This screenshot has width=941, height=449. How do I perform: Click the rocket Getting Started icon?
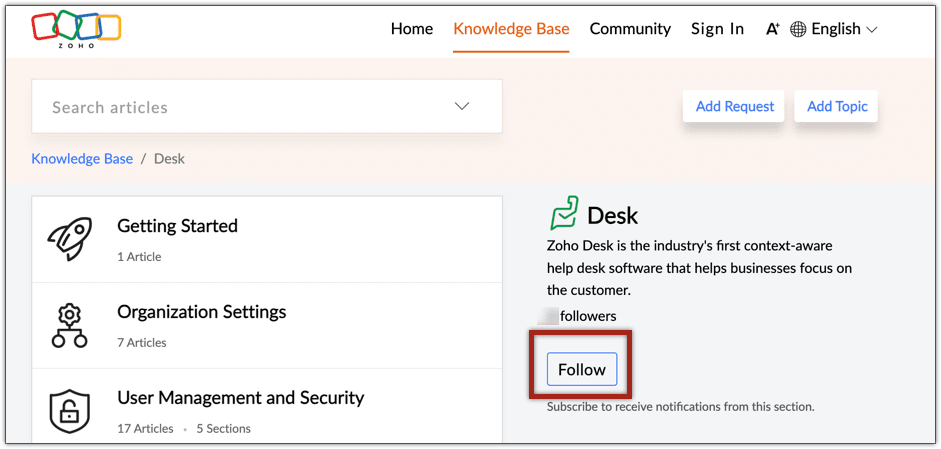click(70, 239)
